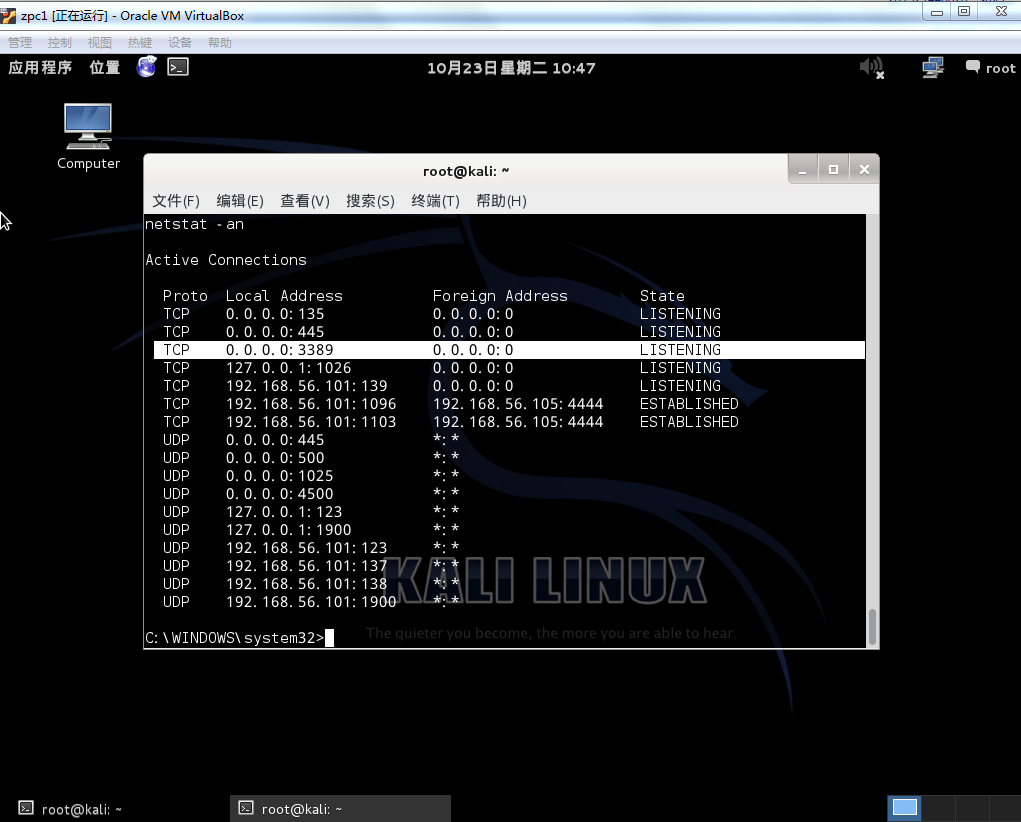Click the terminal vertical scrollbar thumb

point(873,626)
